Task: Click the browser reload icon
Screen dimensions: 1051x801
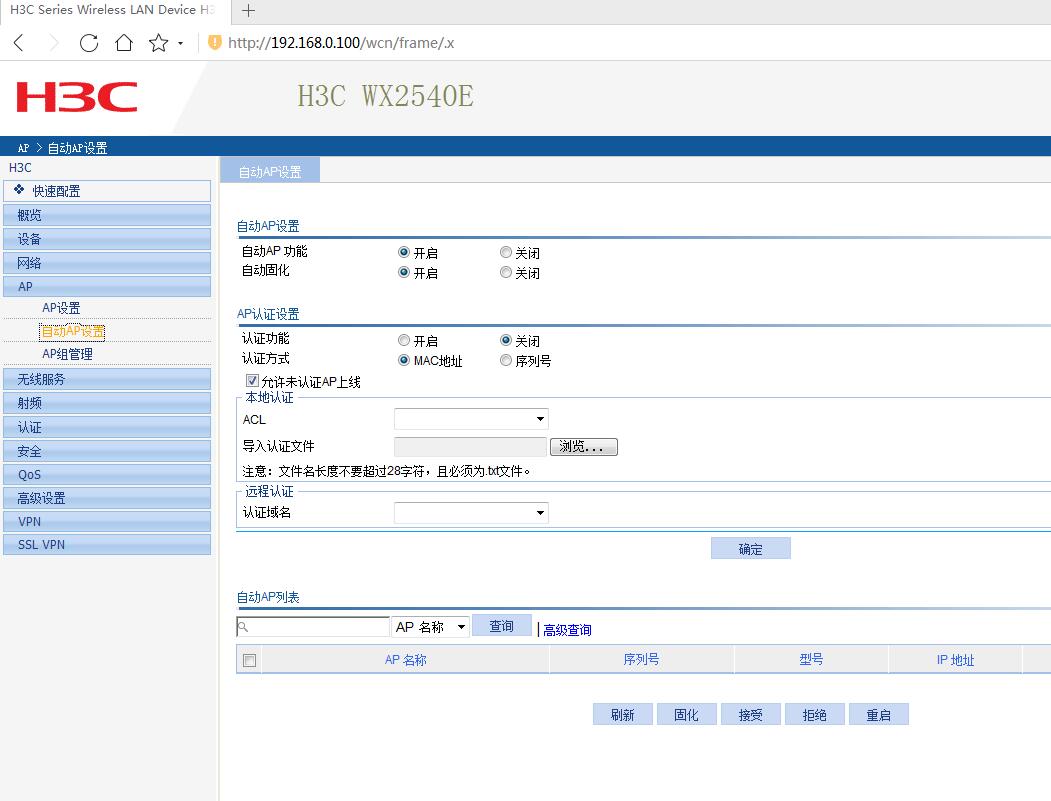Action: (x=89, y=43)
